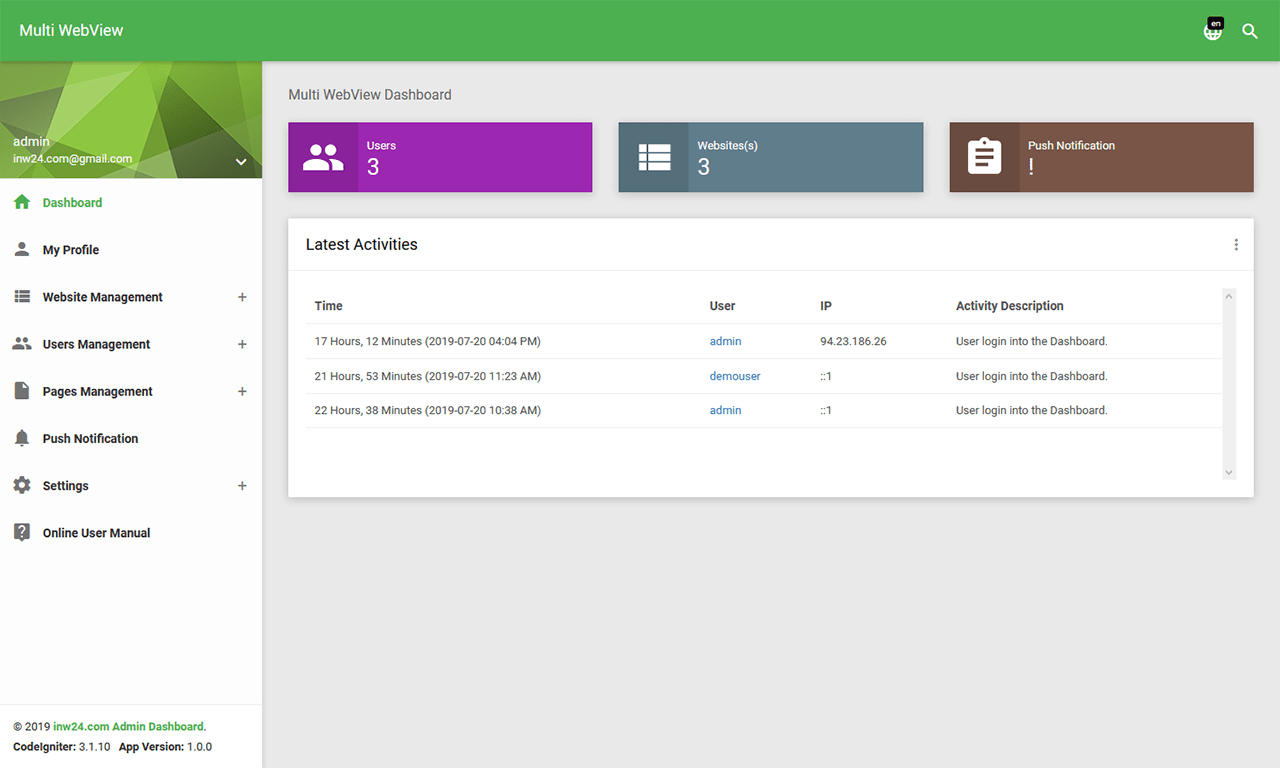Open the demouser user link
The width and height of the screenshot is (1280, 768).
(735, 376)
